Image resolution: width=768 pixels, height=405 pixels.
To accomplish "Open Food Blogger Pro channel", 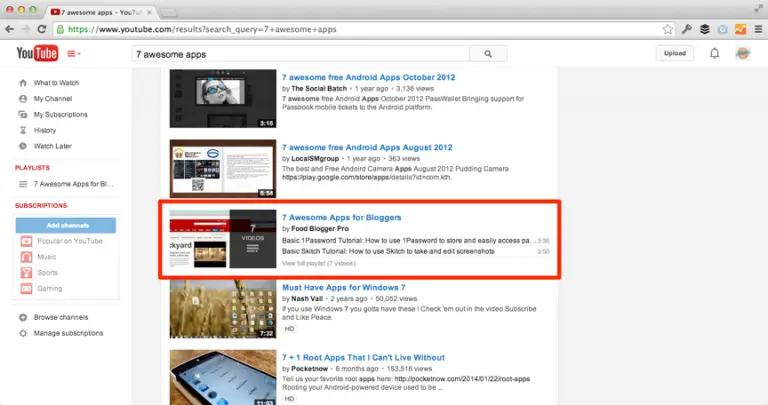I will point(320,229).
